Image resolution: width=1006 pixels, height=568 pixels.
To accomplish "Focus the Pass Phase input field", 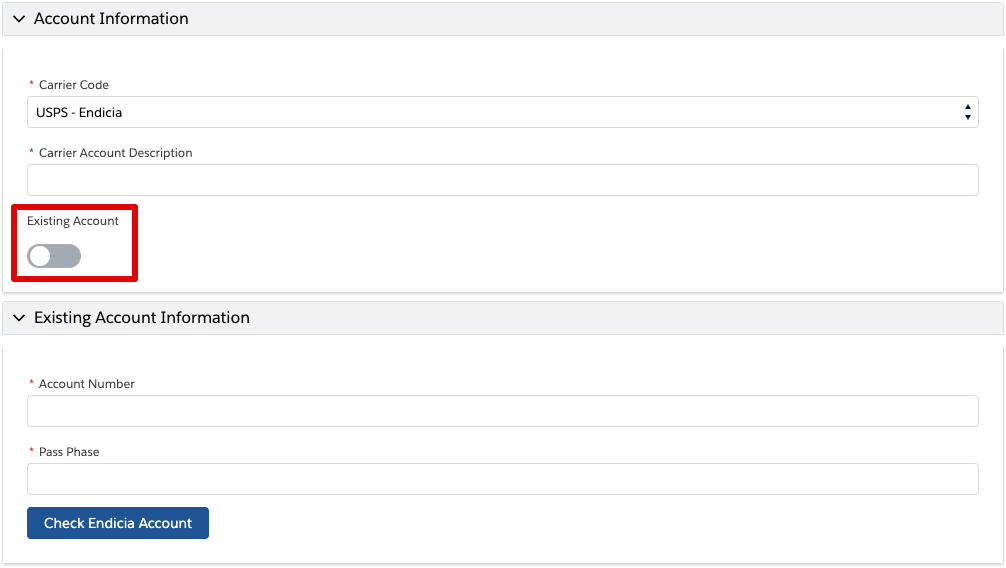I will pyautogui.click(x=502, y=479).
